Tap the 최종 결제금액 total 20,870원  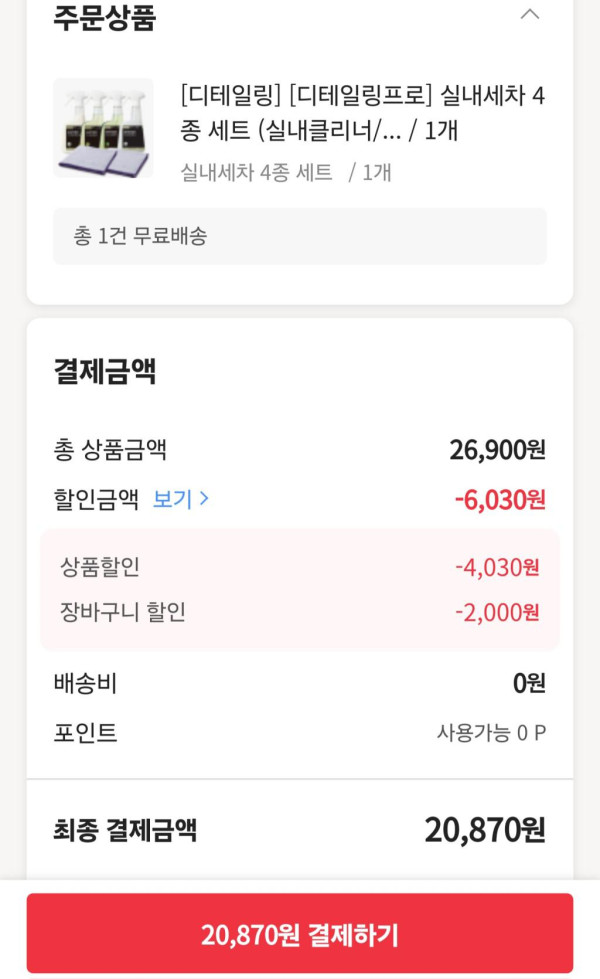(485, 829)
